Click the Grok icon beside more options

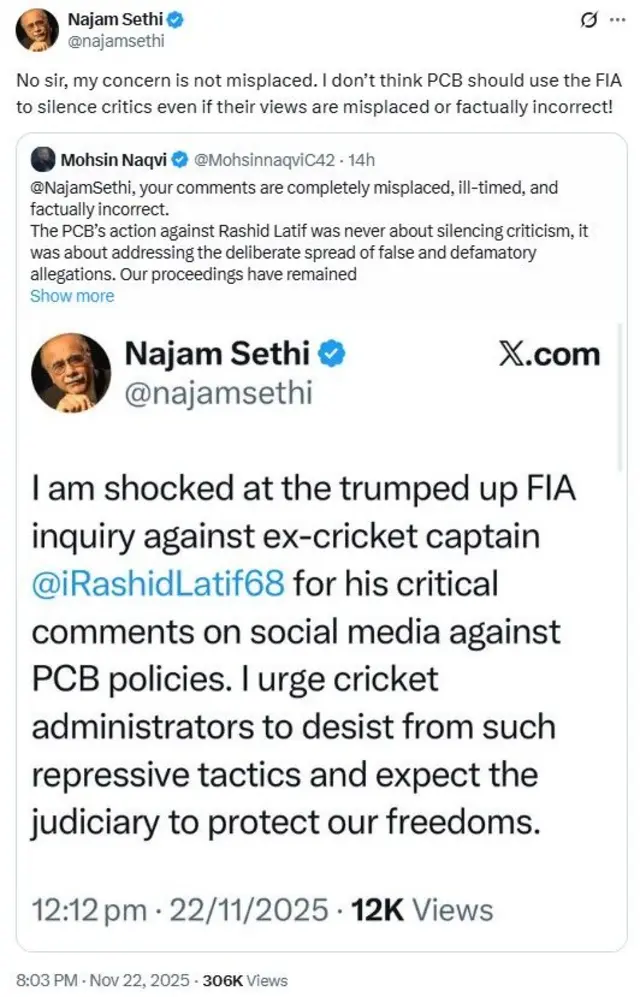click(x=590, y=20)
